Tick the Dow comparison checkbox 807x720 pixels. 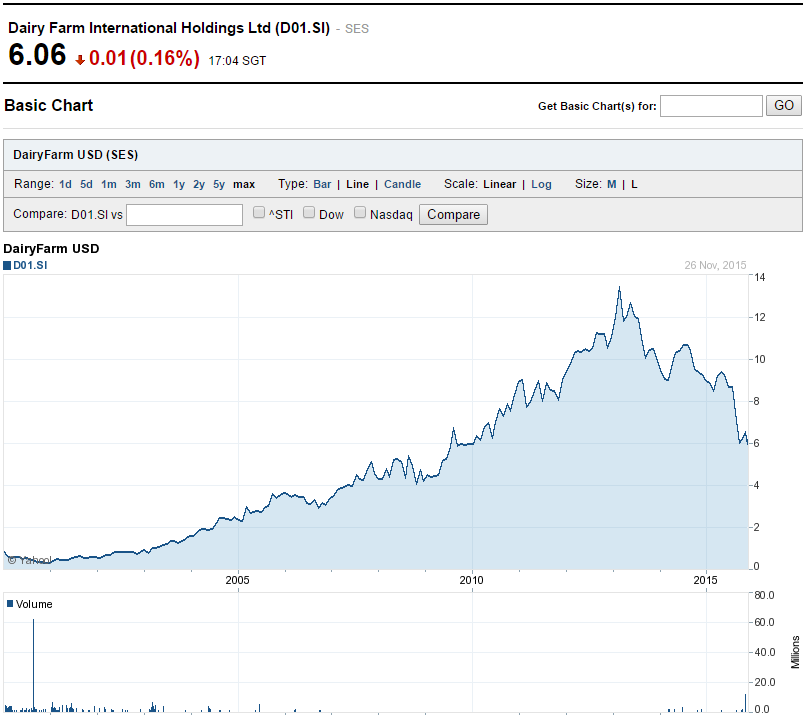point(309,213)
